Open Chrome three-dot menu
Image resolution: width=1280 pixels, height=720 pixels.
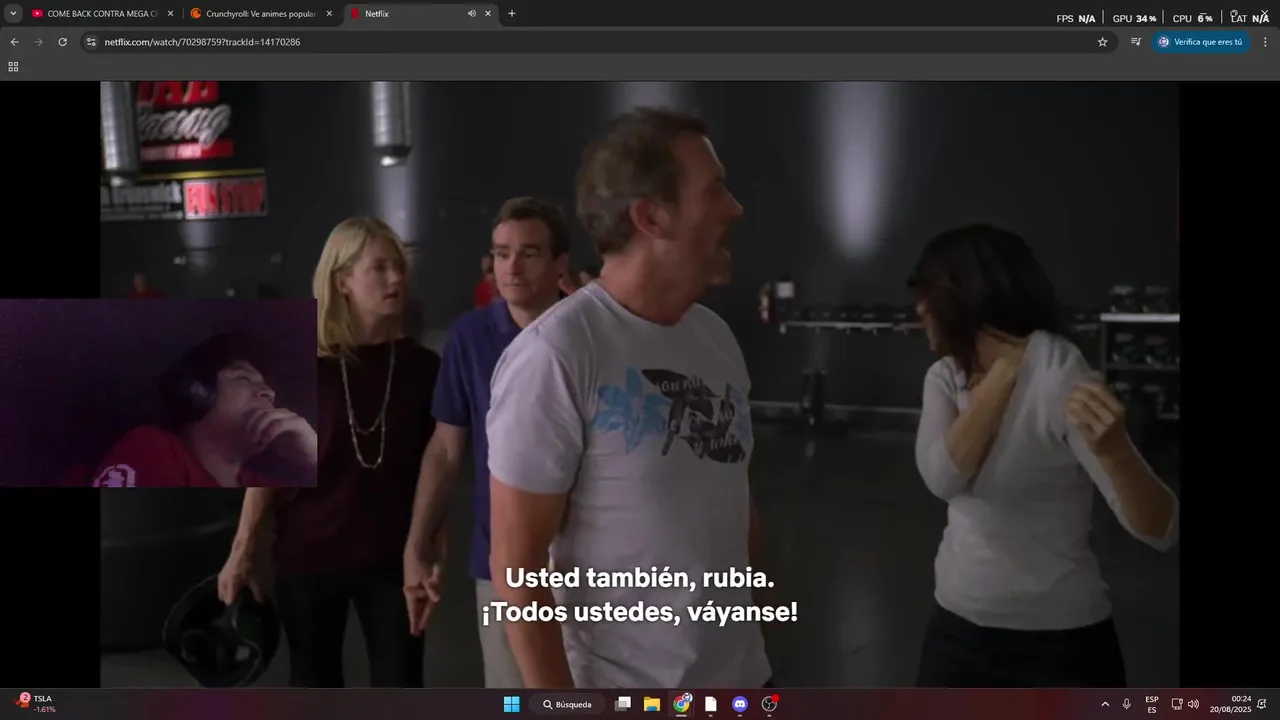(x=1265, y=42)
